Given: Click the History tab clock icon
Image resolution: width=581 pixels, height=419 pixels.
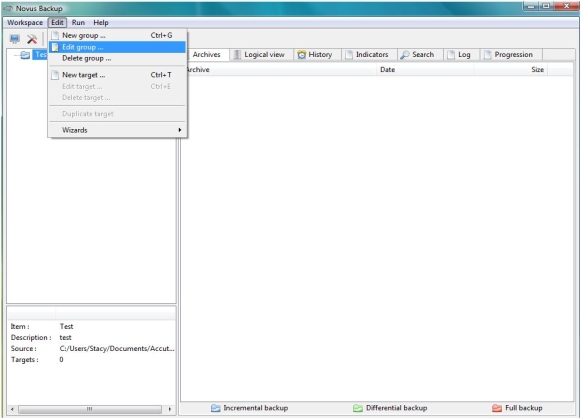Looking at the screenshot, I should coord(302,55).
